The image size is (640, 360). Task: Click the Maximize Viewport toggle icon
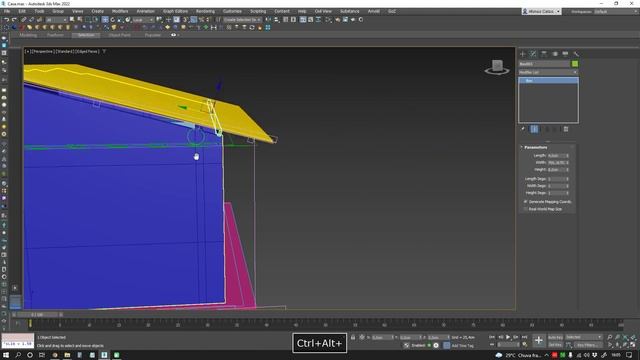[633, 345]
